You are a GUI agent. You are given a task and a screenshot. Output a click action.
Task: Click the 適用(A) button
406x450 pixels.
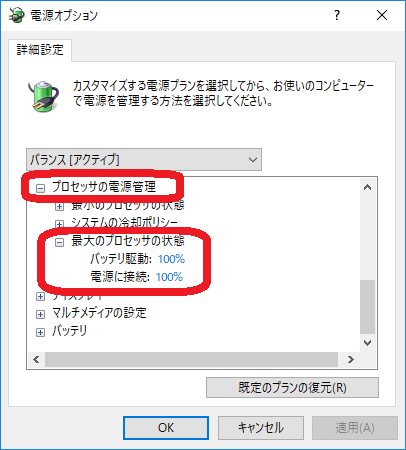355,428
